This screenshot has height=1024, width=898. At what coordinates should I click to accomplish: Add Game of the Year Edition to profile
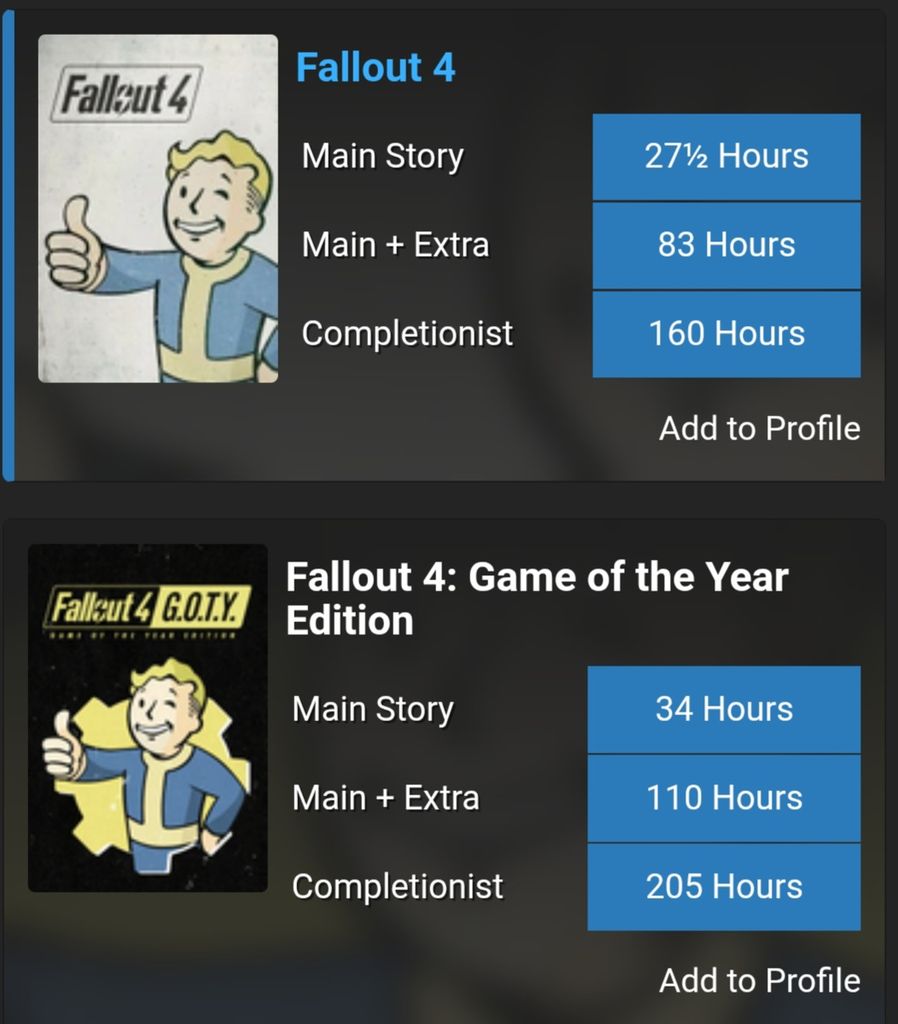[x=759, y=980]
